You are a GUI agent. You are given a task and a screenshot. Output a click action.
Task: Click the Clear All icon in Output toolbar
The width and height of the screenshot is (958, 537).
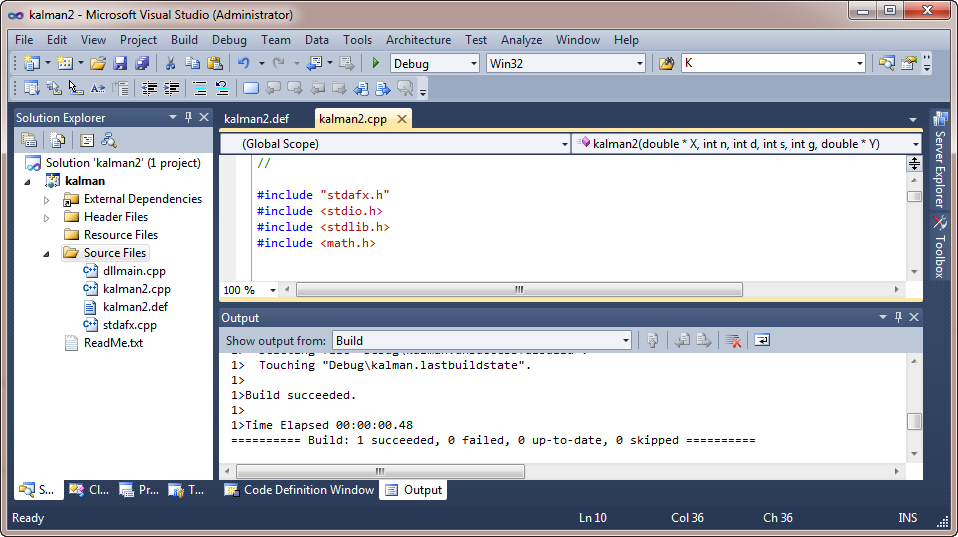pyautogui.click(x=733, y=340)
